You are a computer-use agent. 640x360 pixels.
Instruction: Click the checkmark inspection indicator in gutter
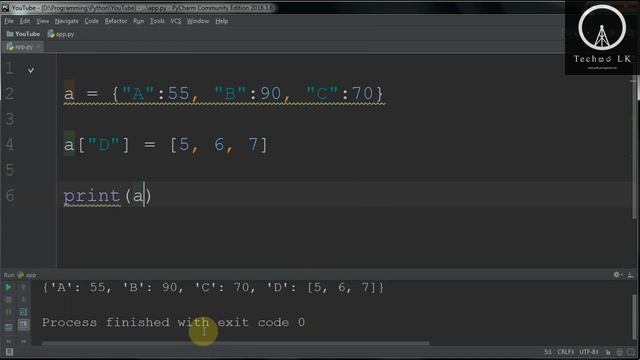pyautogui.click(x=31, y=70)
